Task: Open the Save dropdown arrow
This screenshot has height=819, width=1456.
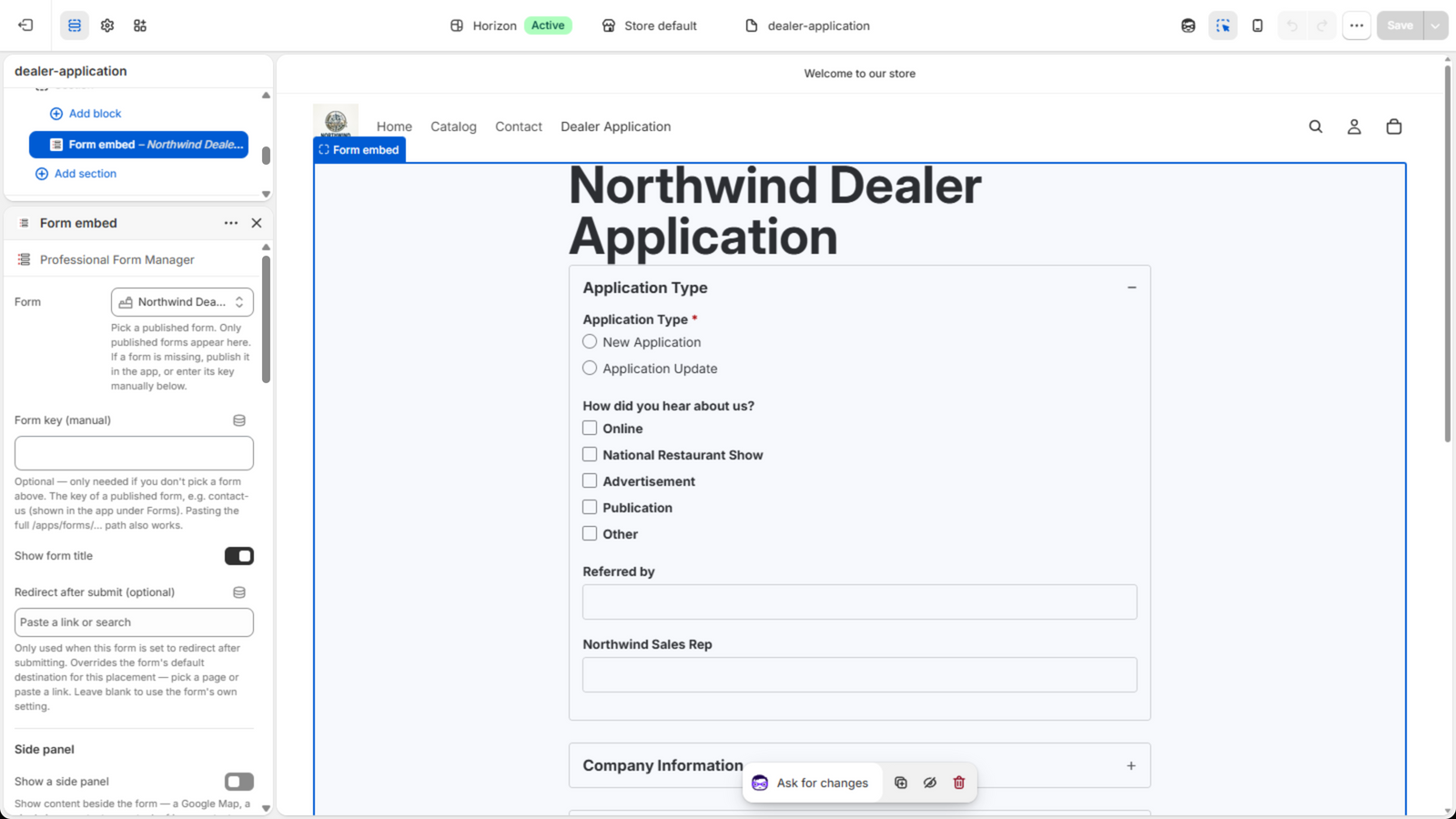Action: click(1435, 25)
